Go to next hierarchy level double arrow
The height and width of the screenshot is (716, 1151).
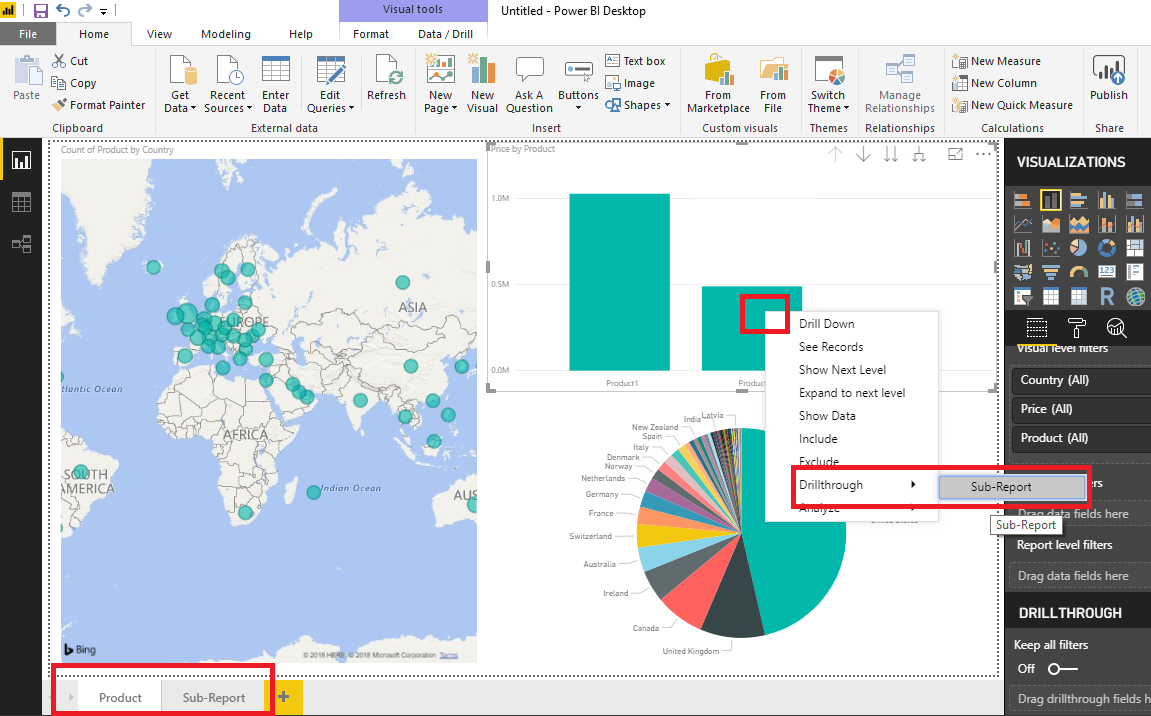(890, 154)
